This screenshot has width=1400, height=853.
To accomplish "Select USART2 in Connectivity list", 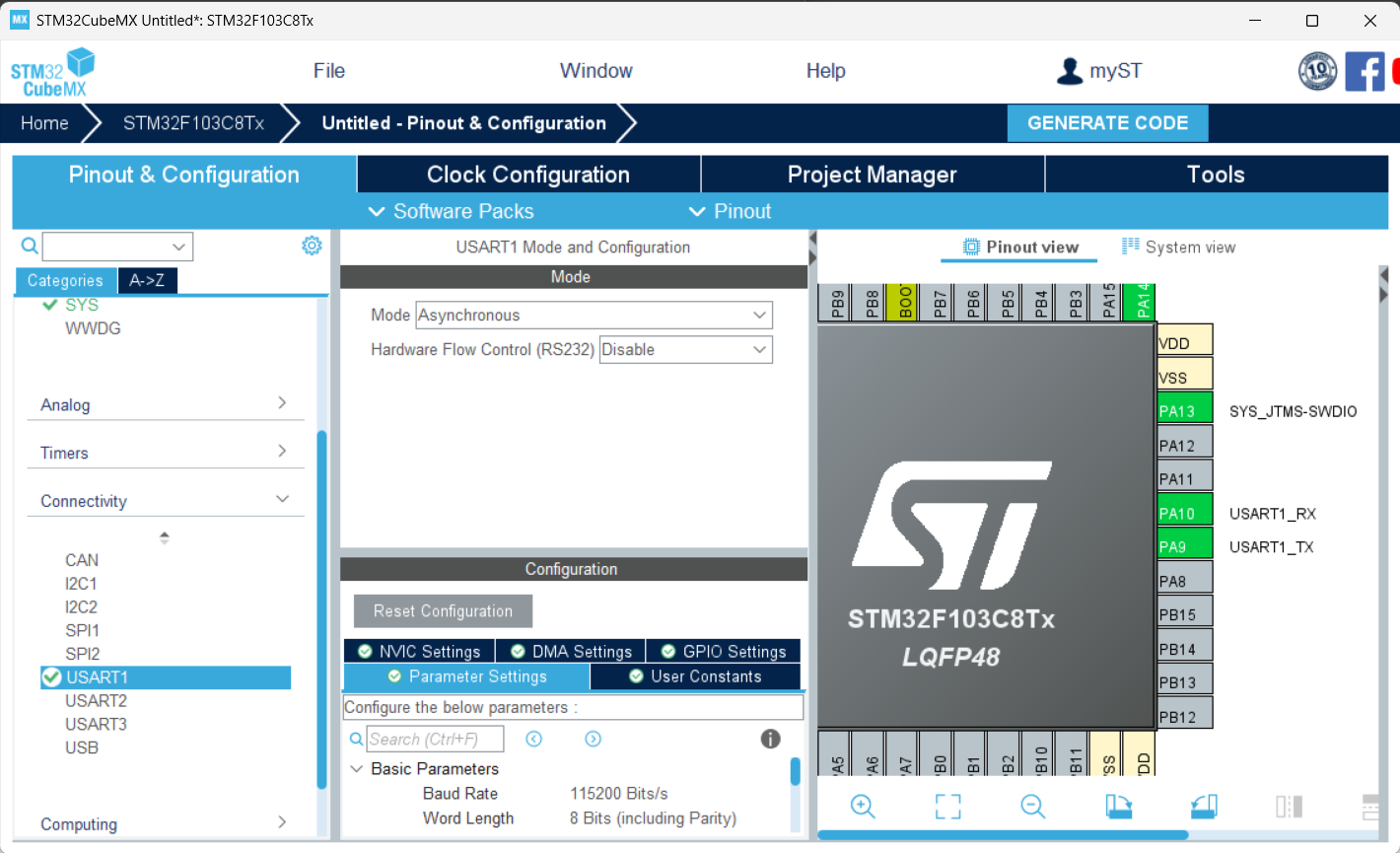I will (x=96, y=700).
